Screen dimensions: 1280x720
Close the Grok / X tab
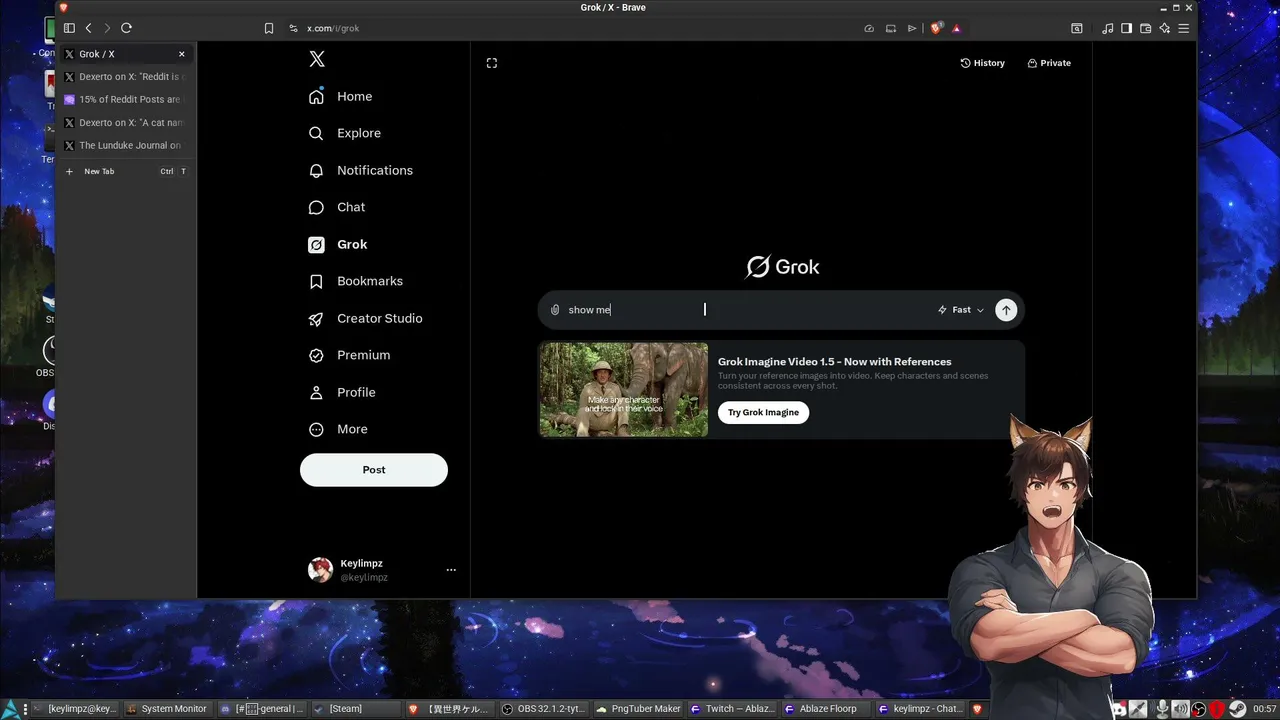(182, 54)
